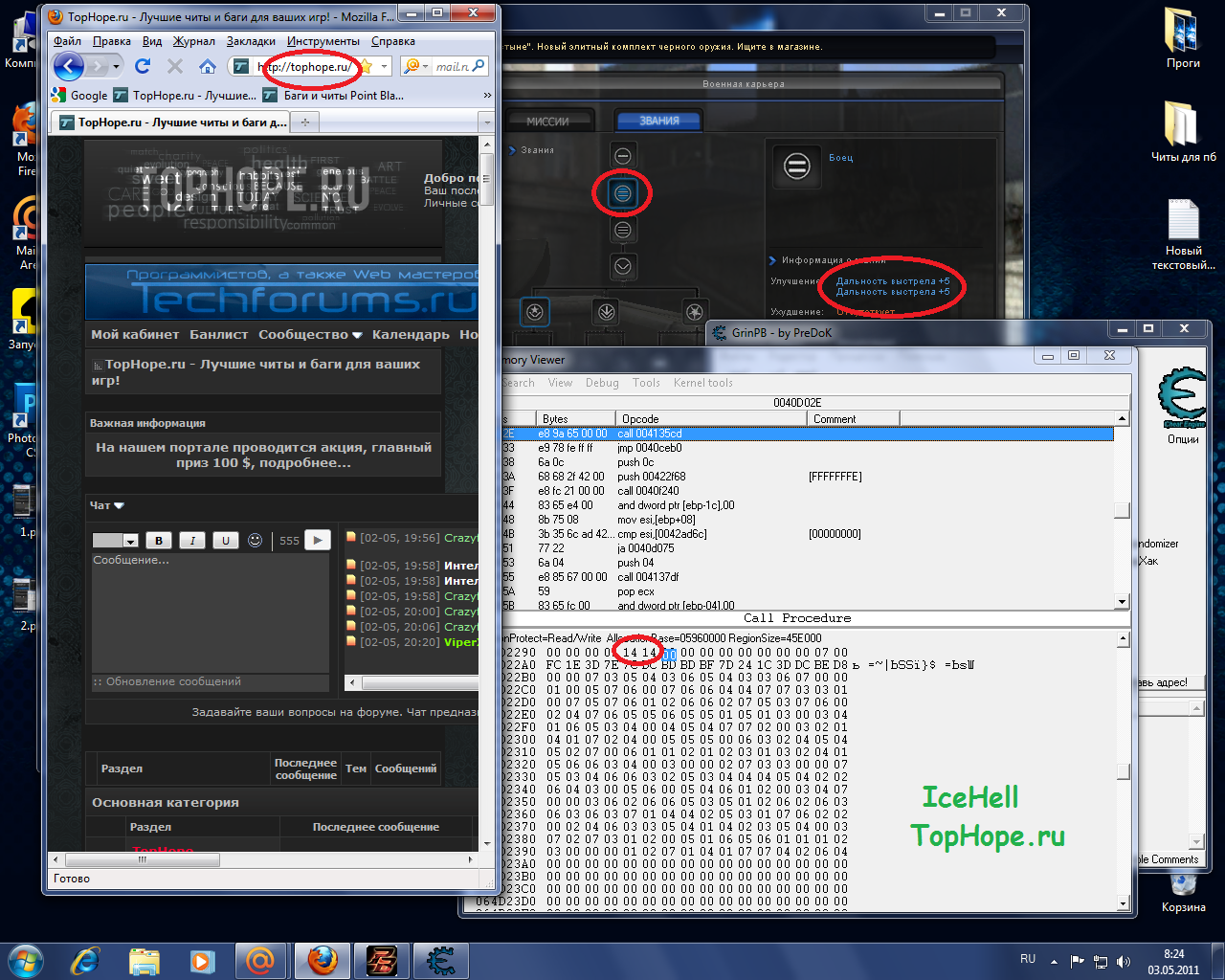Expand address bar URL history dropdown
This screenshot has height=980, width=1225.
point(384,66)
